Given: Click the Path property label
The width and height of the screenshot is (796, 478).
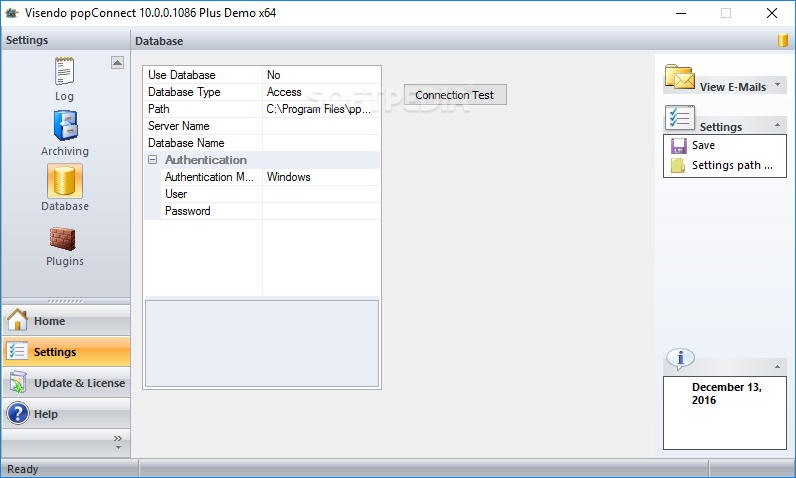Looking at the screenshot, I should click(159, 109).
